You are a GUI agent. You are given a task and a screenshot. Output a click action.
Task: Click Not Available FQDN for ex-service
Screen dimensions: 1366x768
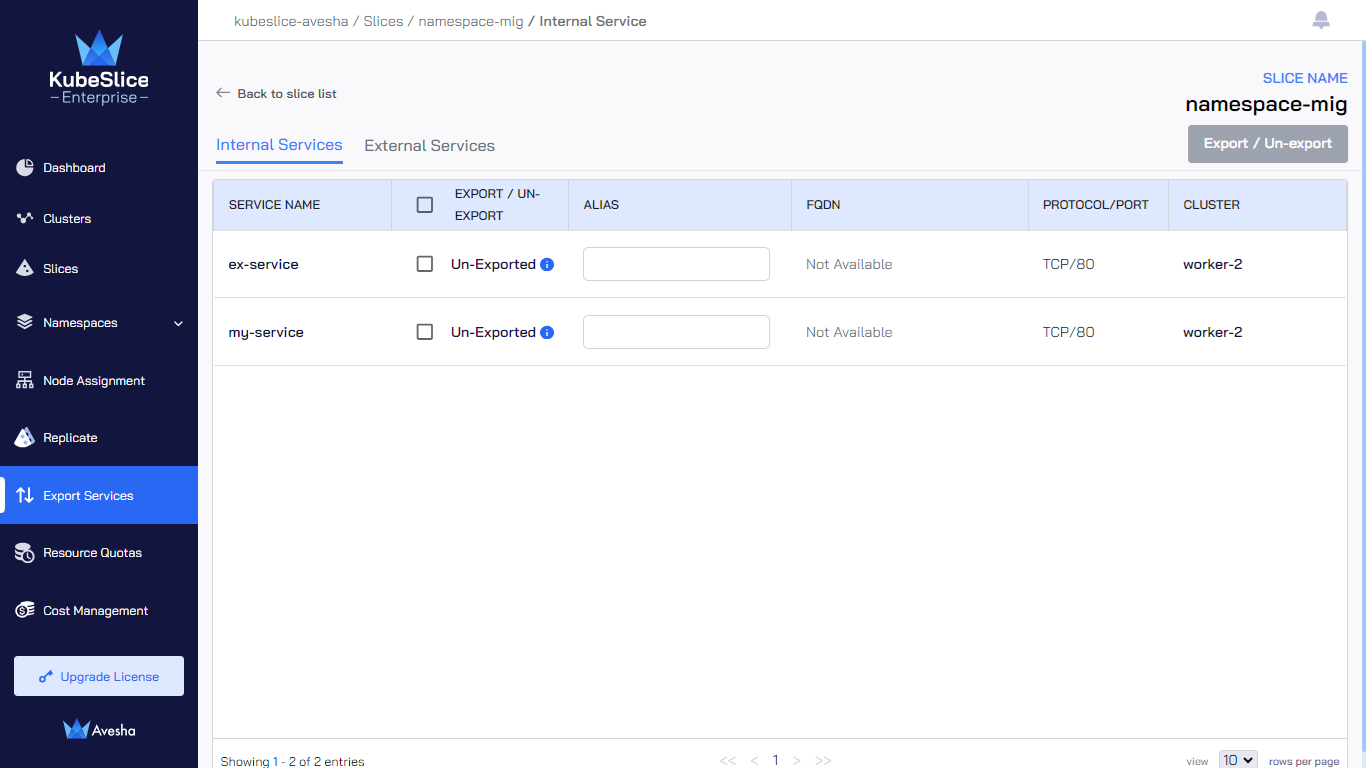pos(849,264)
